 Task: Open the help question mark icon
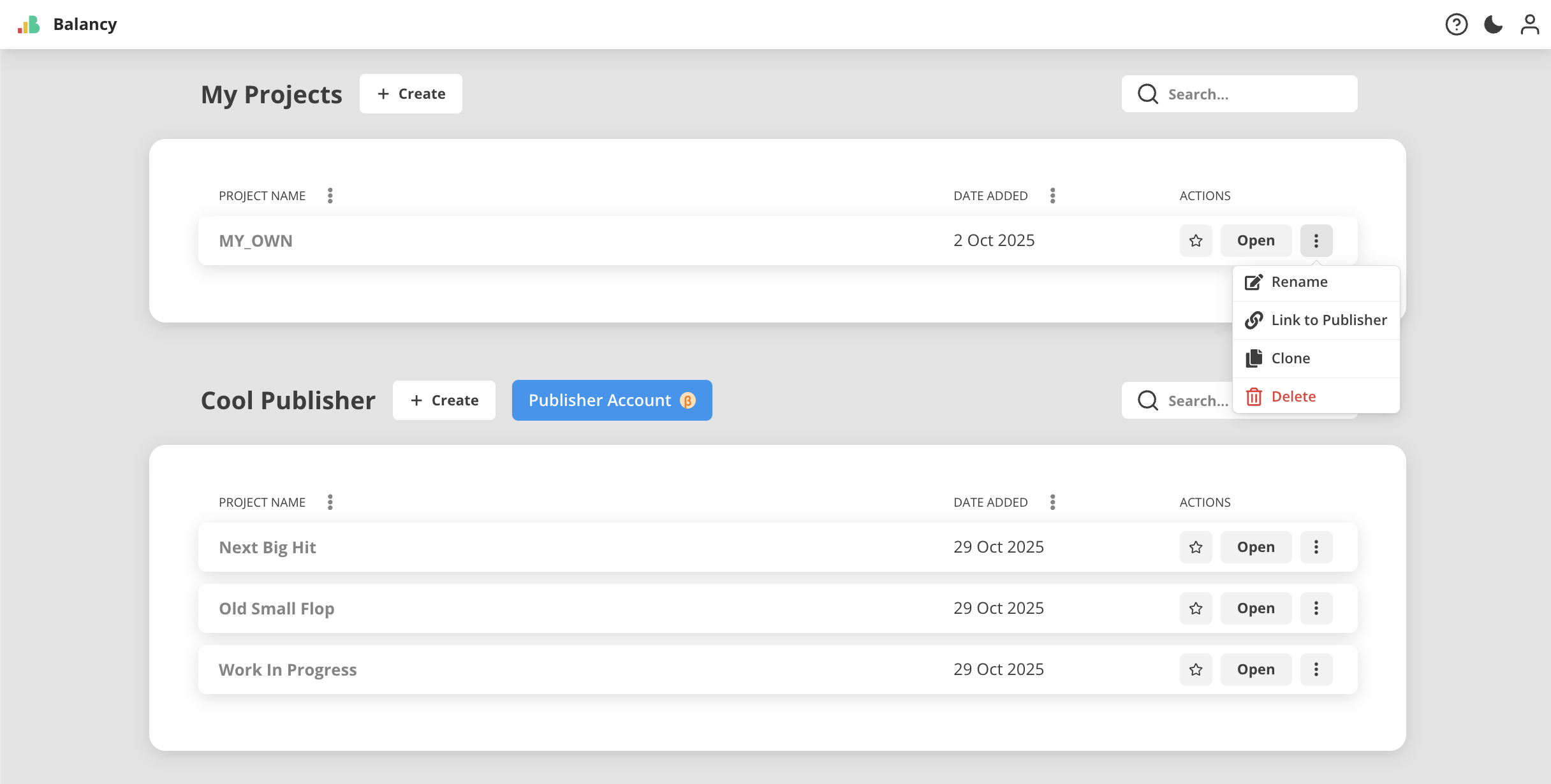coord(1456,24)
